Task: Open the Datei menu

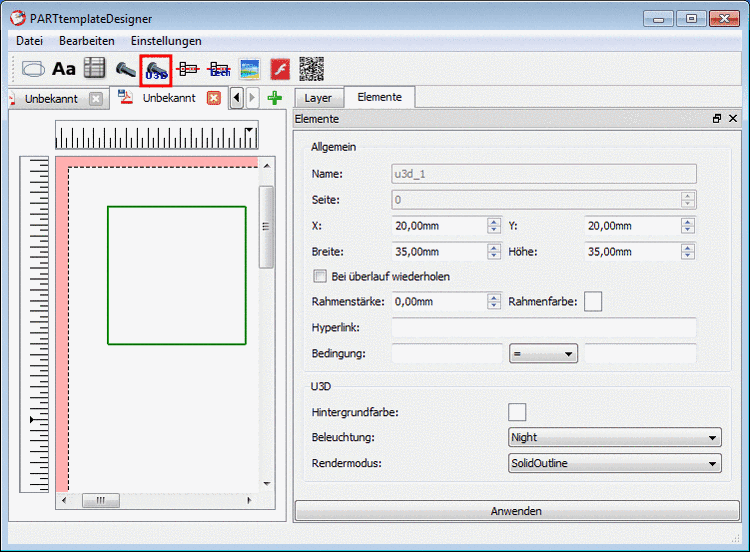Action: [x=29, y=41]
